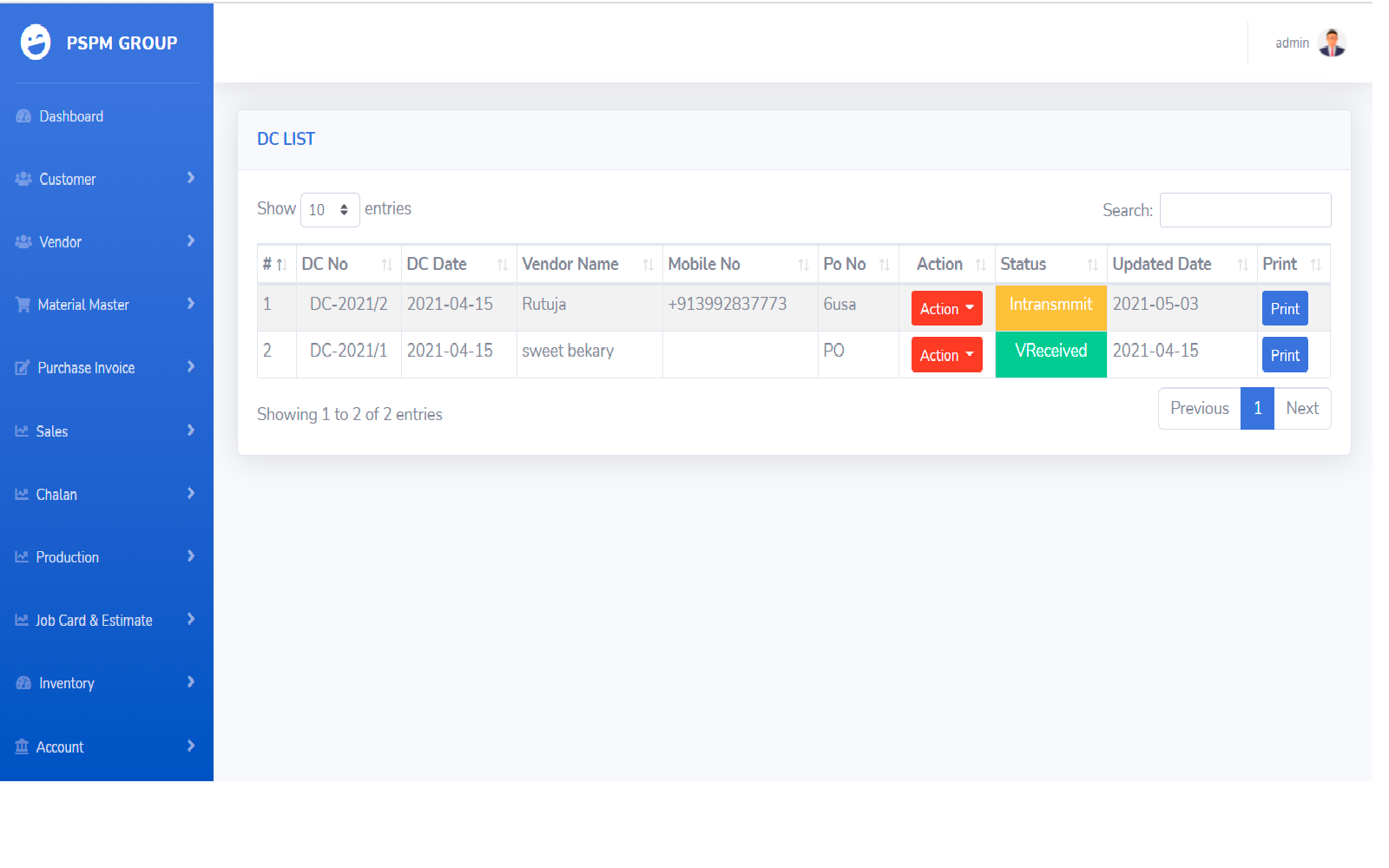This screenshot has height=868, width=1389.
Task: Focus the Search input field
Action: pyautogui.click(x=1245, y=210)
